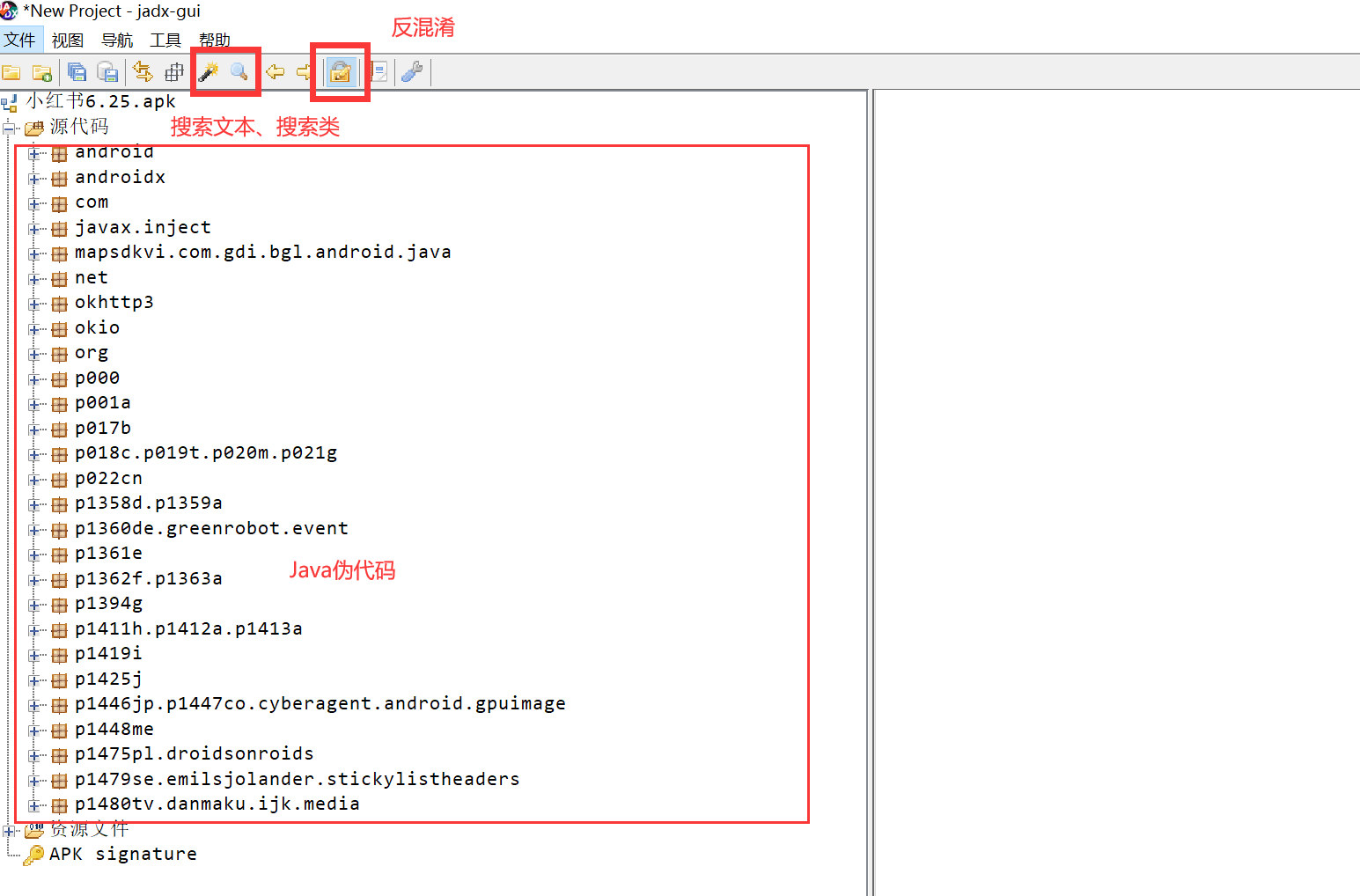Select p1362f.p1363a package
Image resolution: width=1360 pixels, height=896 pixels.
point(149,579)
